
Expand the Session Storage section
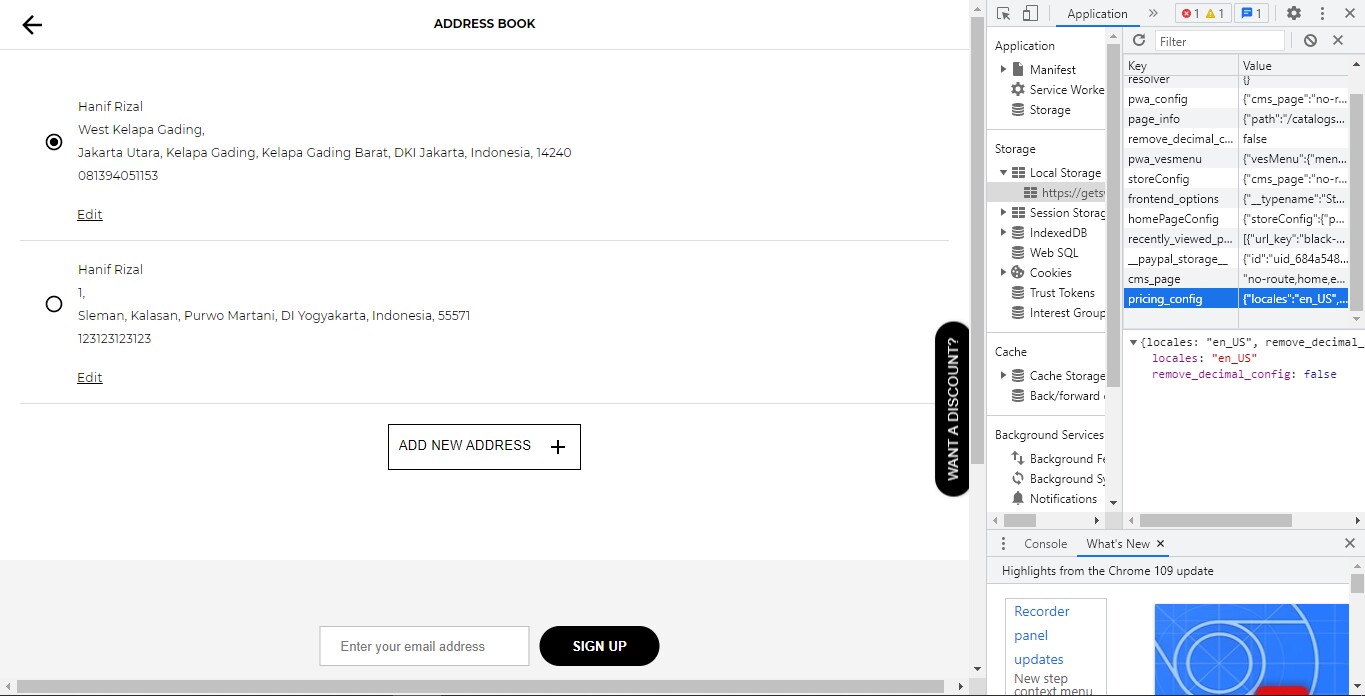click(1004, 212)
